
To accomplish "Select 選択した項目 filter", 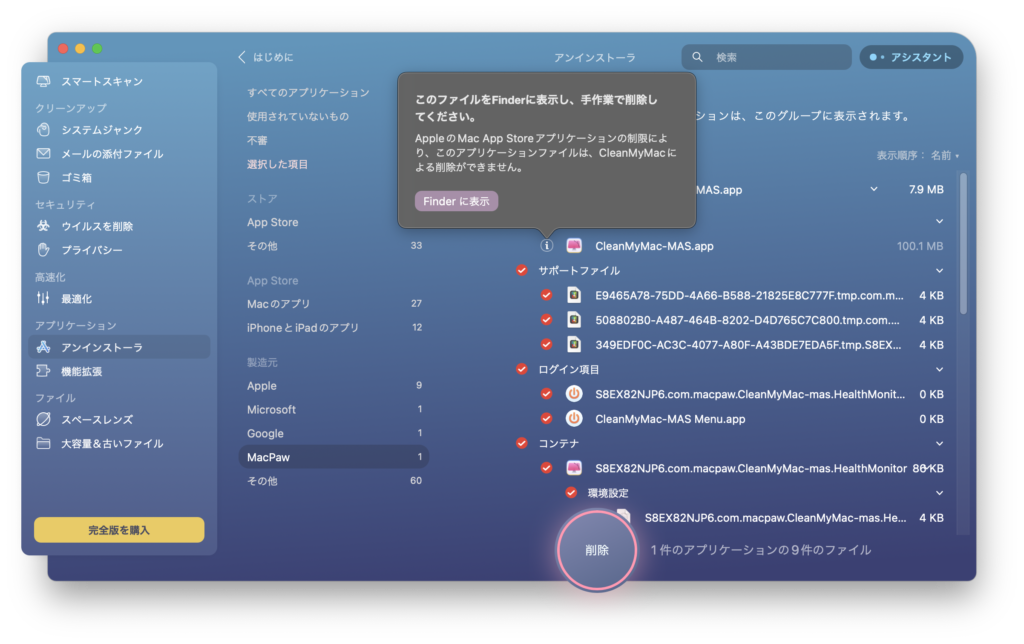I will (x=278, y=164).
